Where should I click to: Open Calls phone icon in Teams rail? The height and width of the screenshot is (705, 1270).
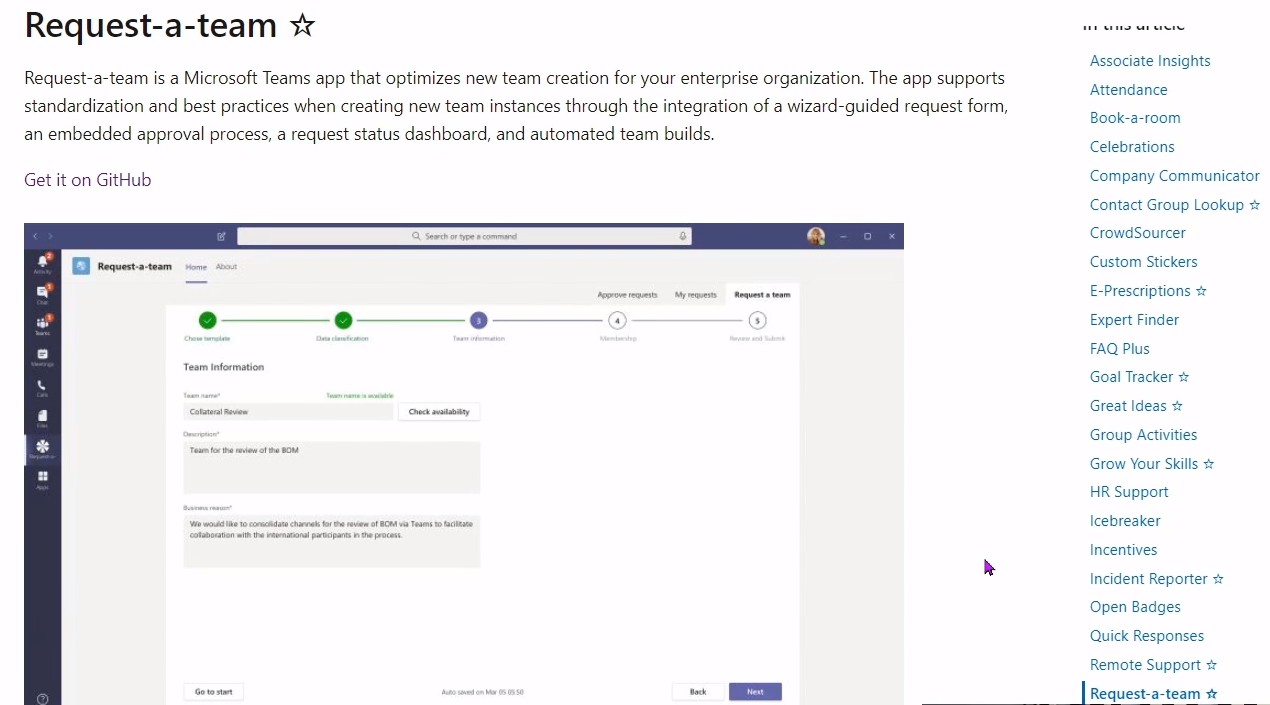point(42,387)
